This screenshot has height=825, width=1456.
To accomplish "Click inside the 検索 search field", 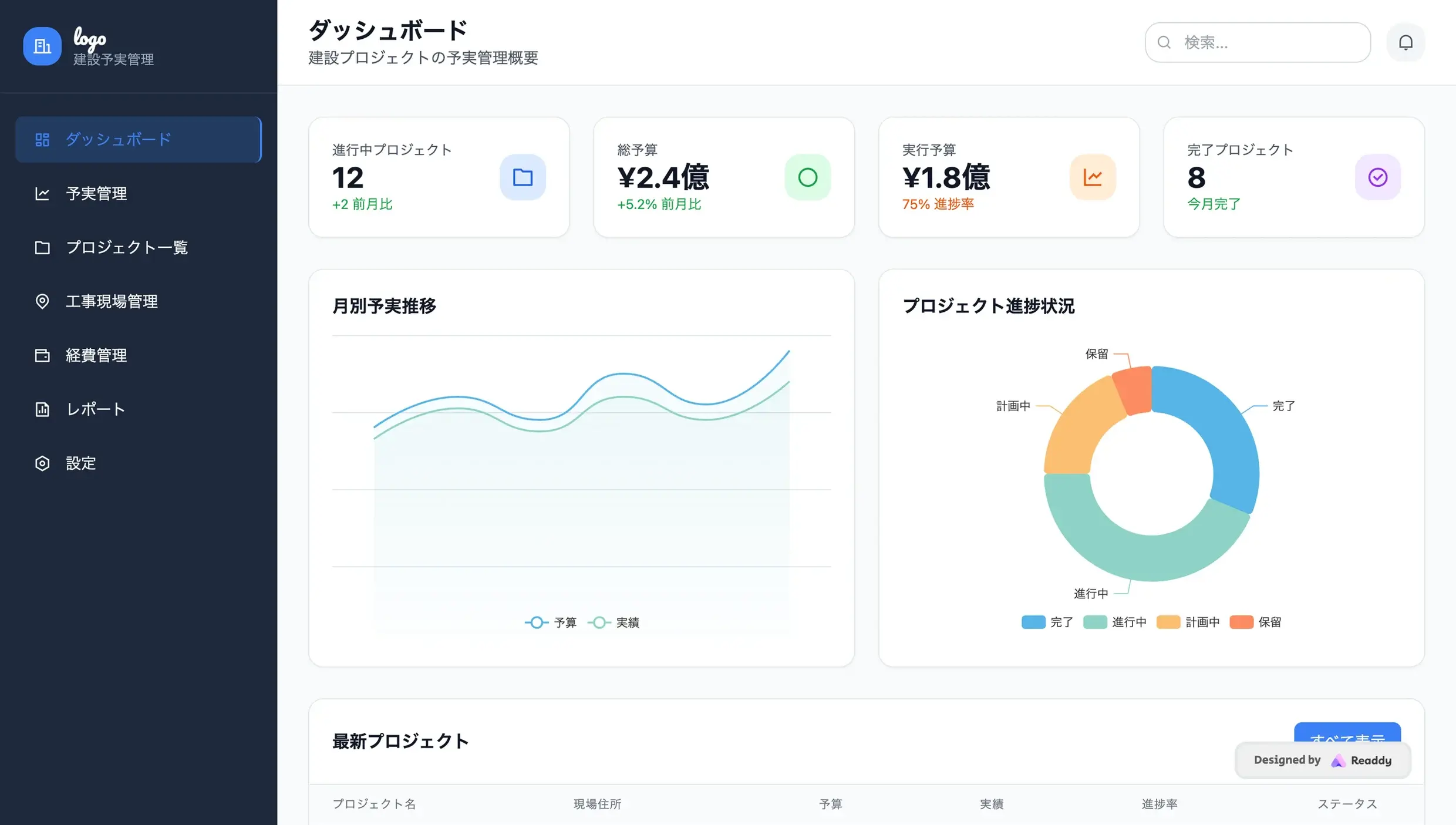I will [x=1256, y=42].
